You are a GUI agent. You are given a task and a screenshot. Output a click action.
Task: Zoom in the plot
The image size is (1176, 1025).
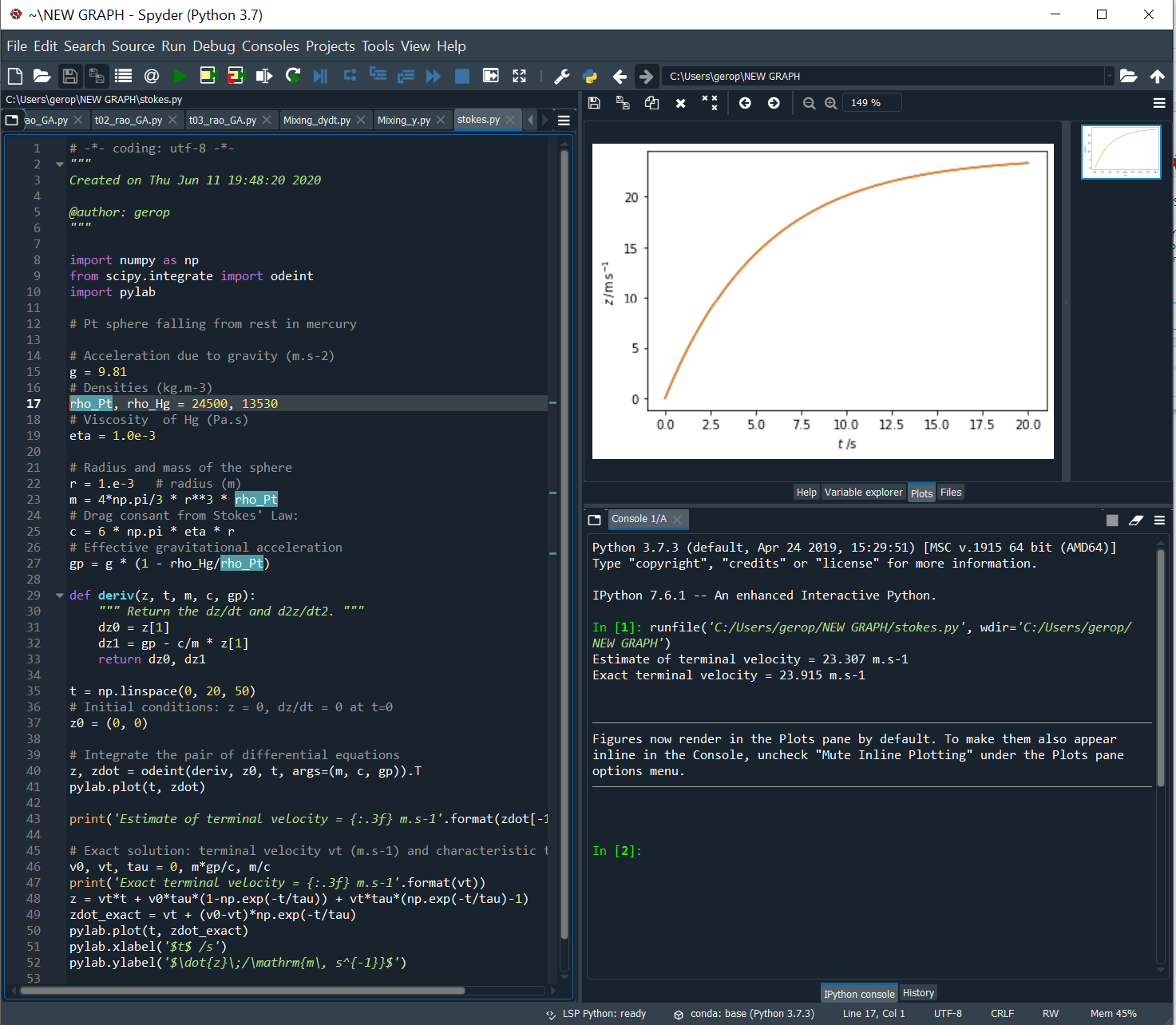coord(831,103)
